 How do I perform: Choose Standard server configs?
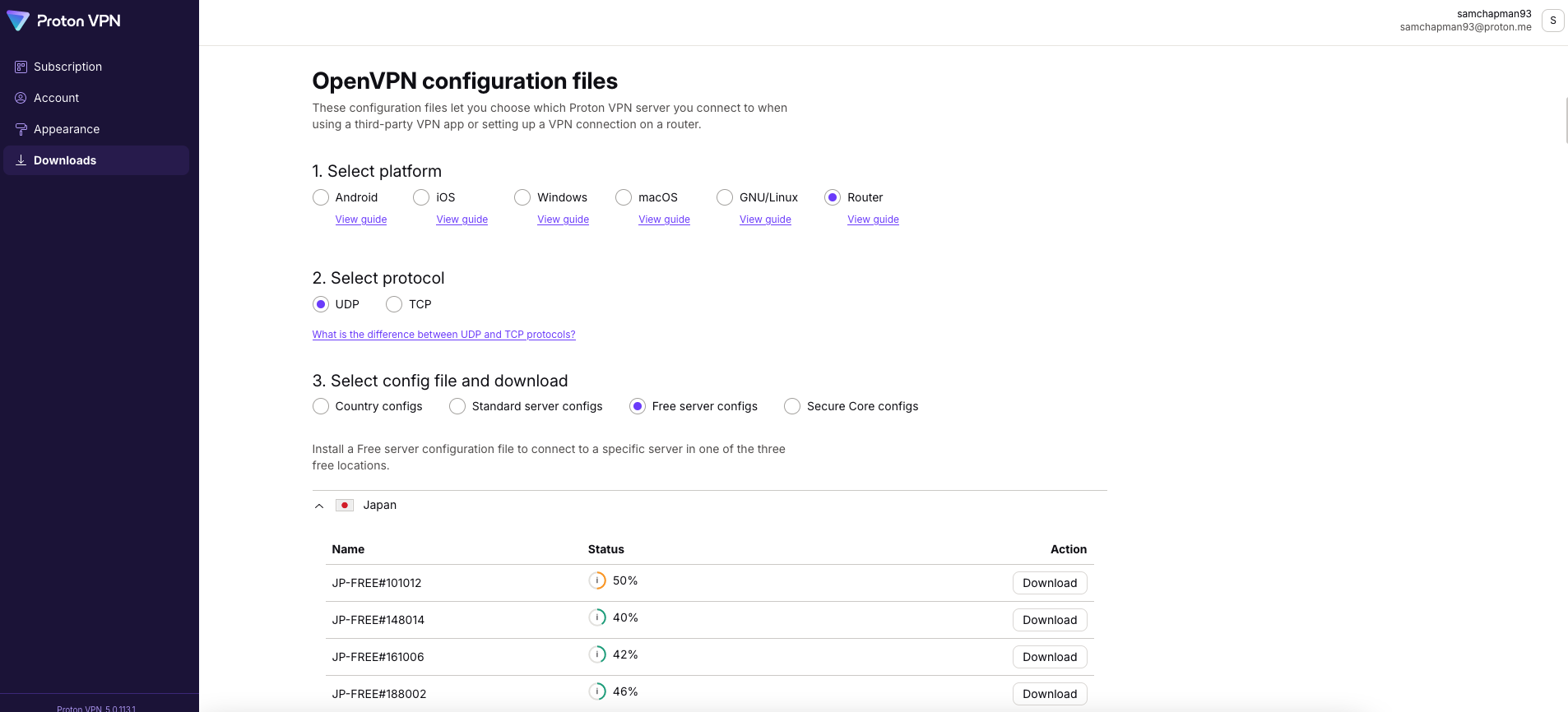point(457,406)
